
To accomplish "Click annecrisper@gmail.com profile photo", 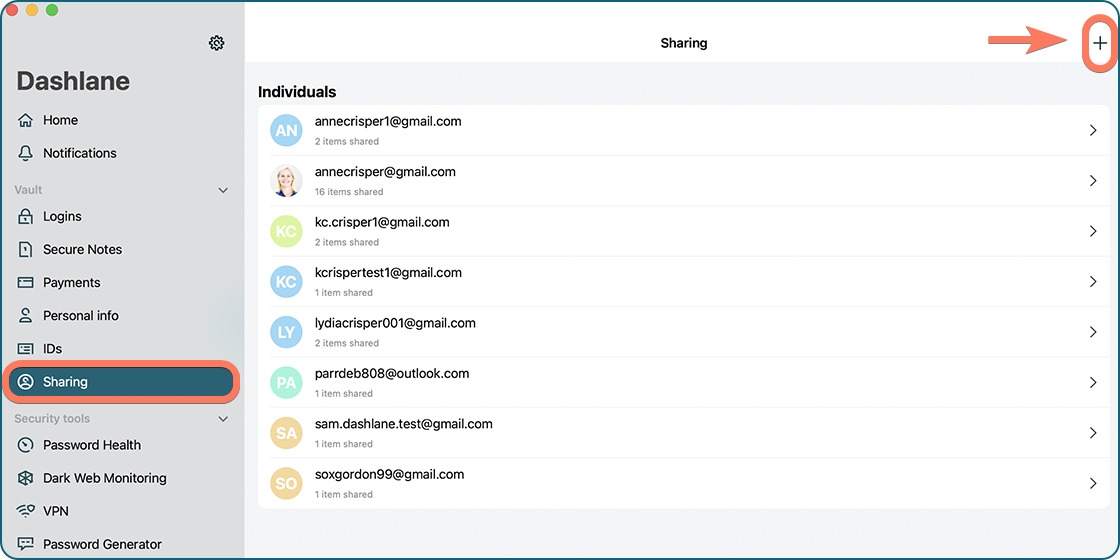I will coord(286,181).
